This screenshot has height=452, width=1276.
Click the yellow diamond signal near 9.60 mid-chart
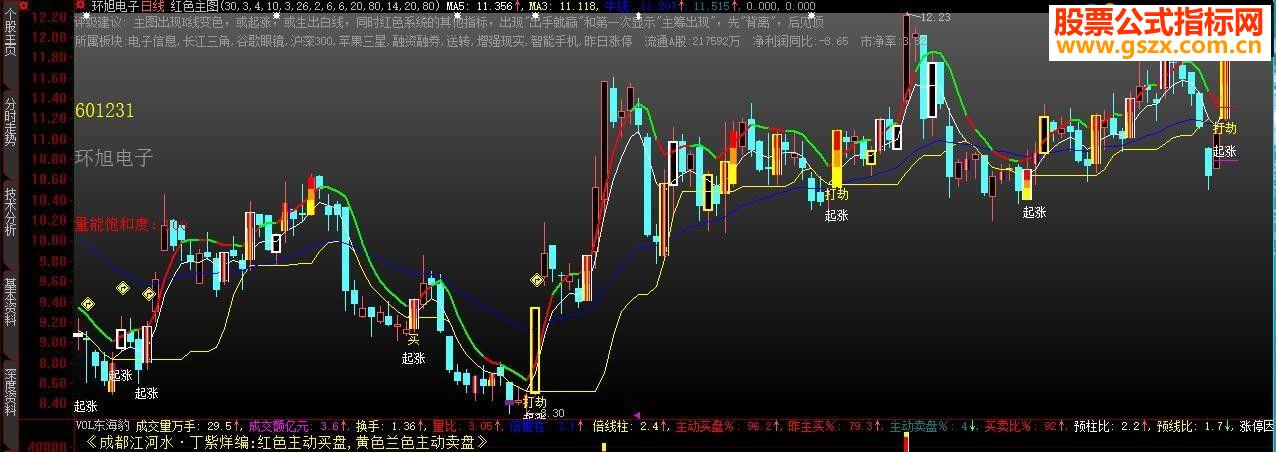point(537,281)
